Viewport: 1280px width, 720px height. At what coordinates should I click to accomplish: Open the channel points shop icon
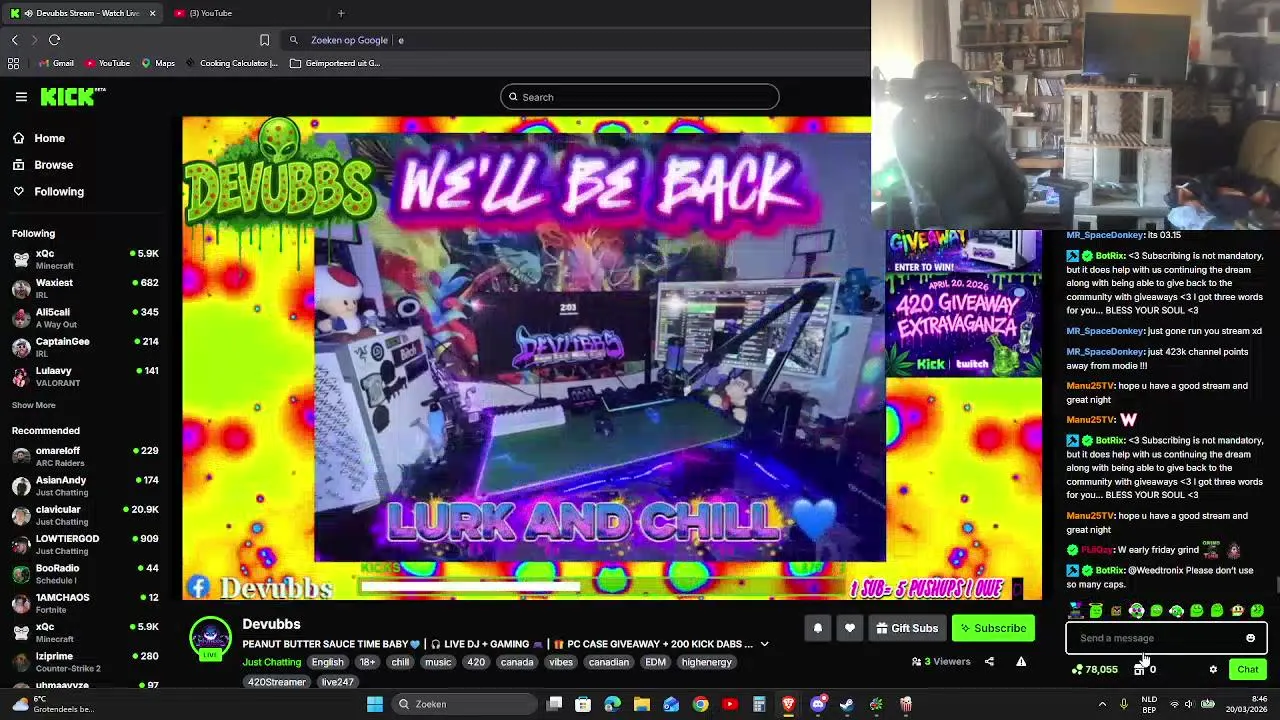pos(1139,669)
